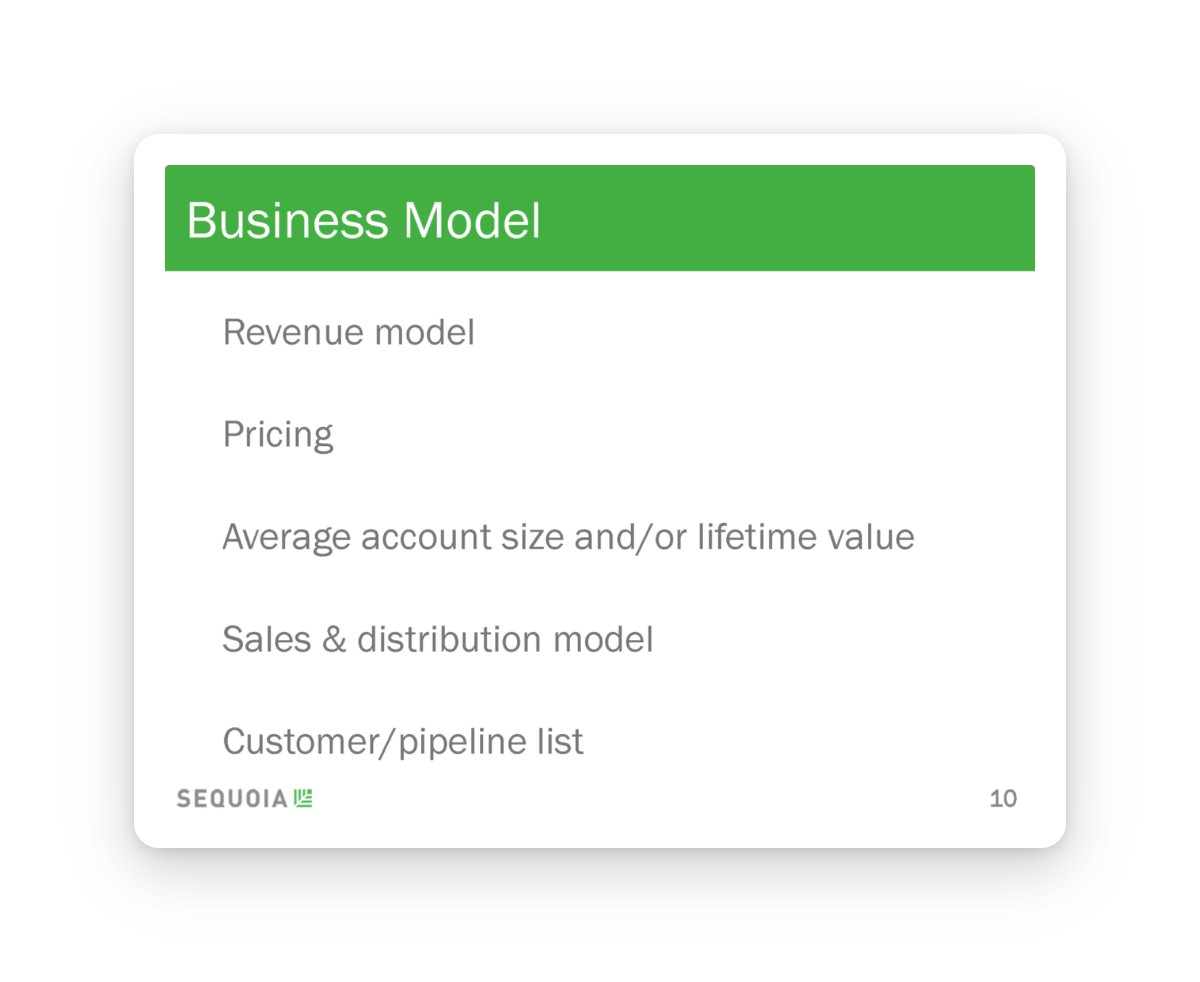Click the SEQUOIA wordmark text
The height and width of the screenshot is (982, 1200).
232,798
